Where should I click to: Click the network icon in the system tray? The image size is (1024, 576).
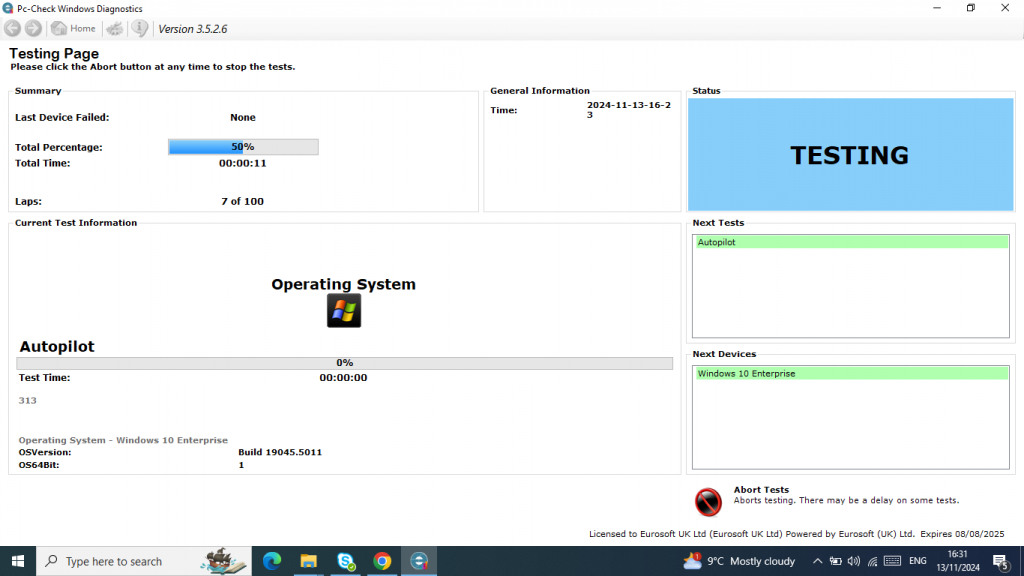[871, 560]
